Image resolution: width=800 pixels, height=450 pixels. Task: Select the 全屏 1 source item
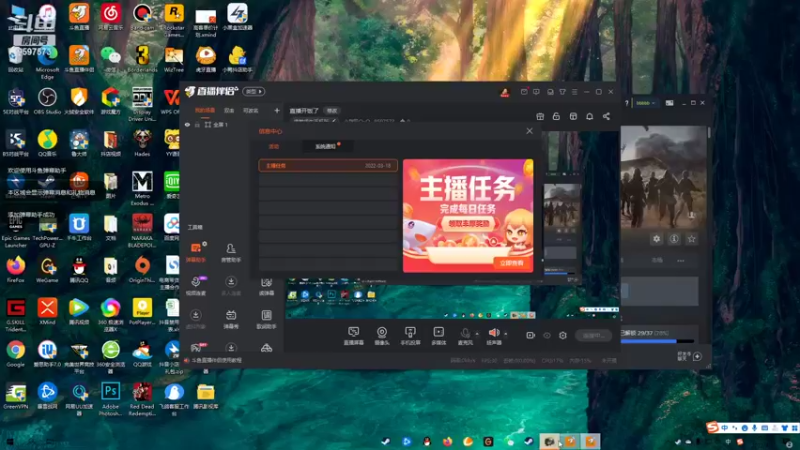click(216, 124)
